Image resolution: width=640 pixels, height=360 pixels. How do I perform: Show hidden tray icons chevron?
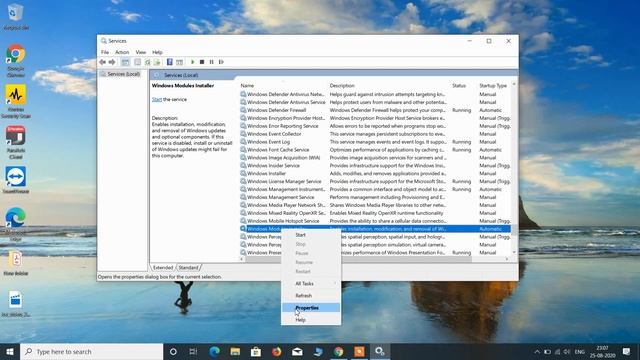[537, 351]
